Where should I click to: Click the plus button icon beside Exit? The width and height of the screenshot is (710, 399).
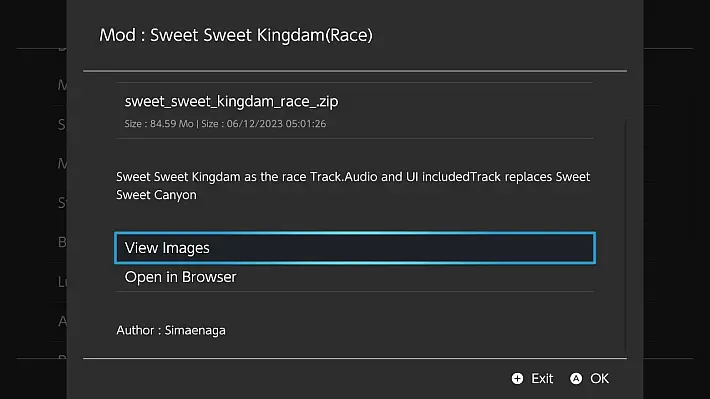[x=517, y=378]
